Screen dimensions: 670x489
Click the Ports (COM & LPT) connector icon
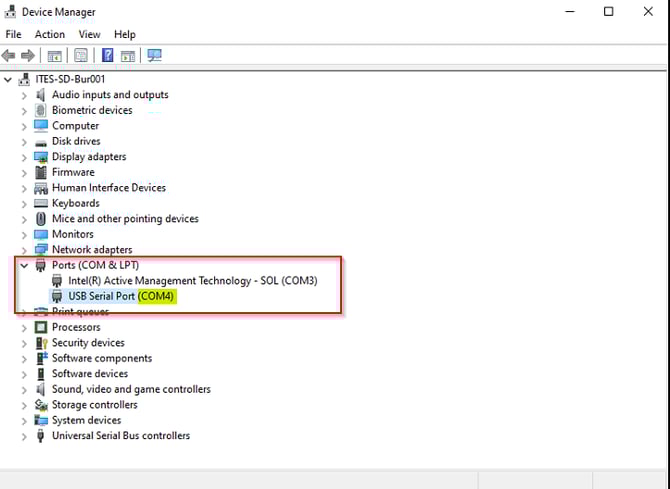pos(41,265)
